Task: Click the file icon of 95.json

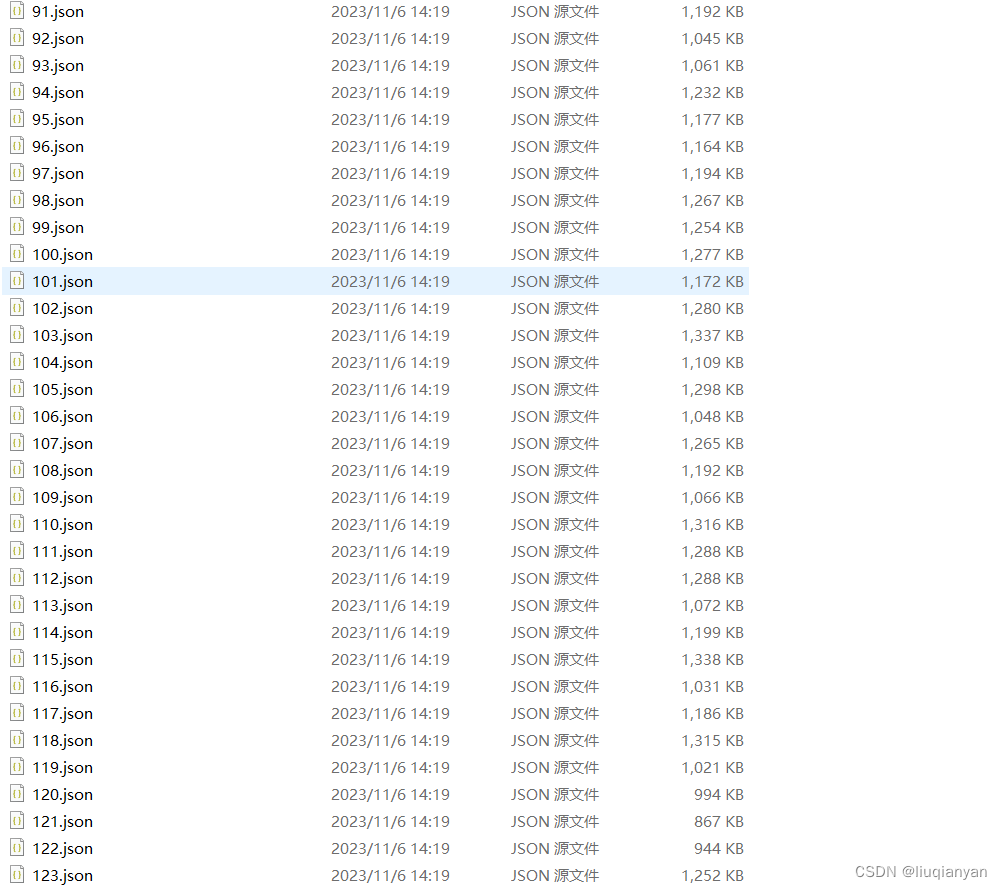Action: pyautogui.click(x=17, y=119)
